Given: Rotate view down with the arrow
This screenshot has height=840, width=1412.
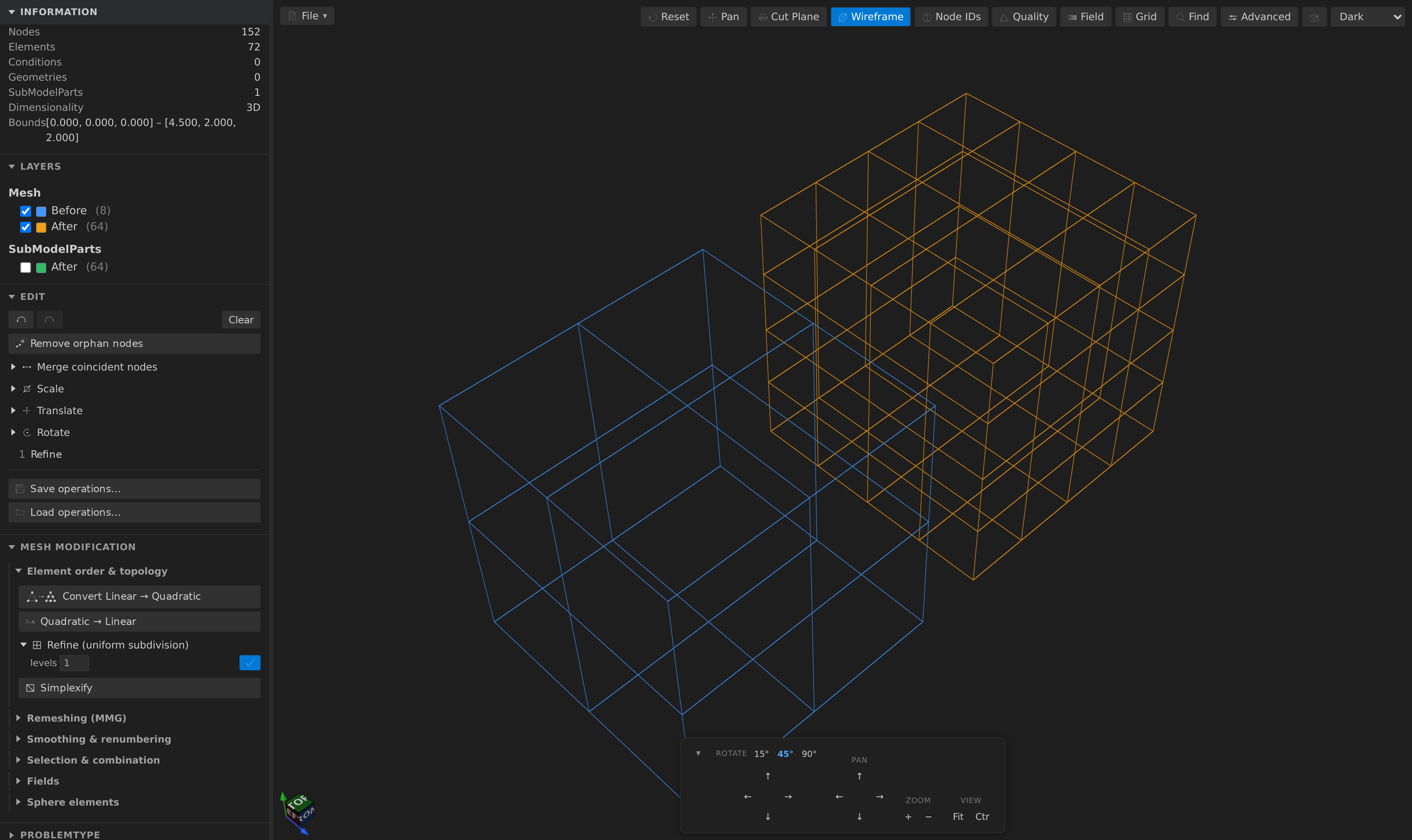Looking at the screenshot, I should (768, 816).
